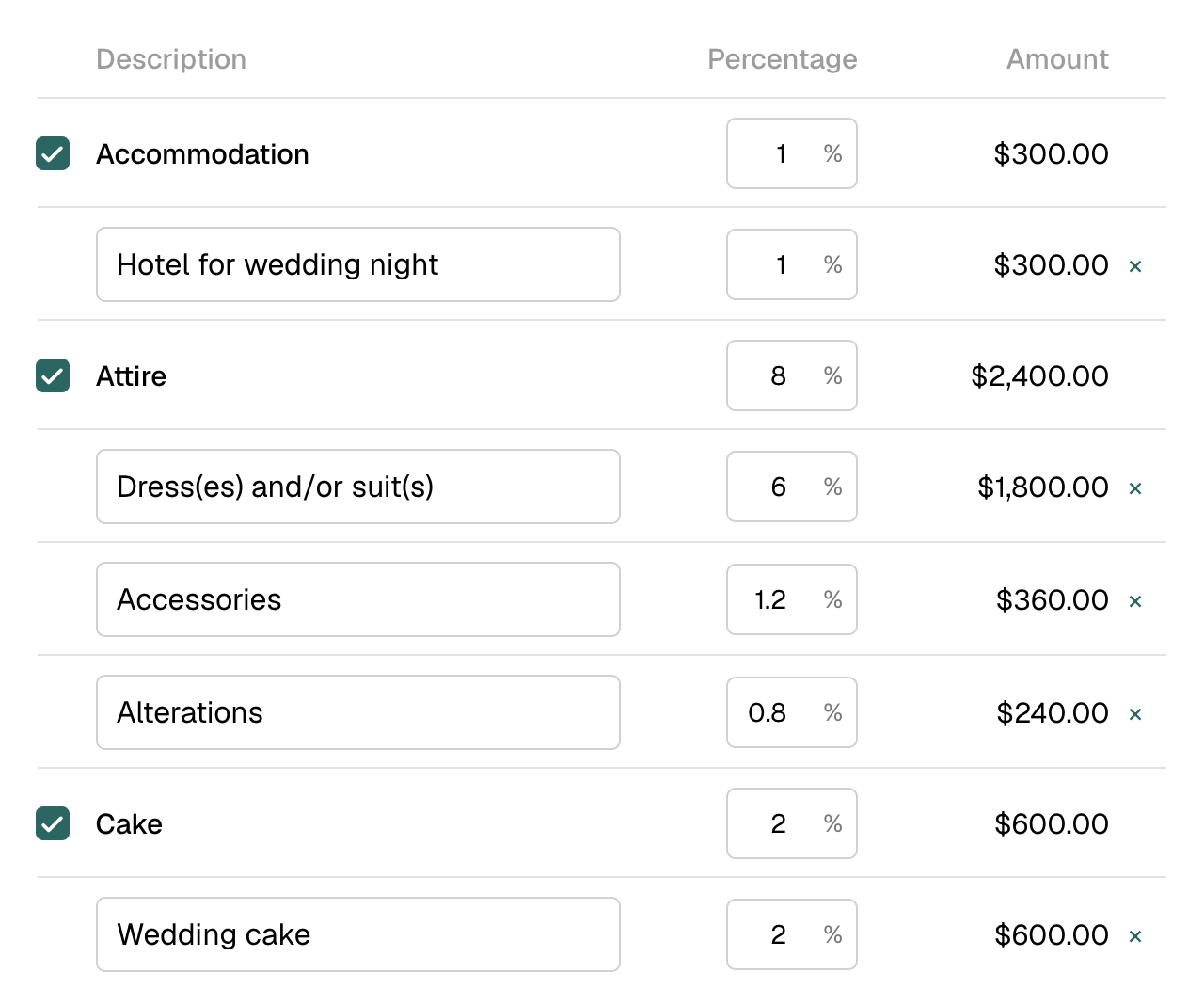The image size is (1204, 989).
Task: Remove the Hotel for wedding night item
Action: click(1135, 266)
